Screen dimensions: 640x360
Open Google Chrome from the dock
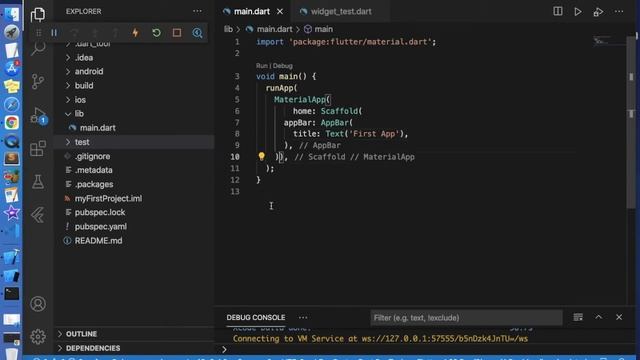(x=11, y=122)
